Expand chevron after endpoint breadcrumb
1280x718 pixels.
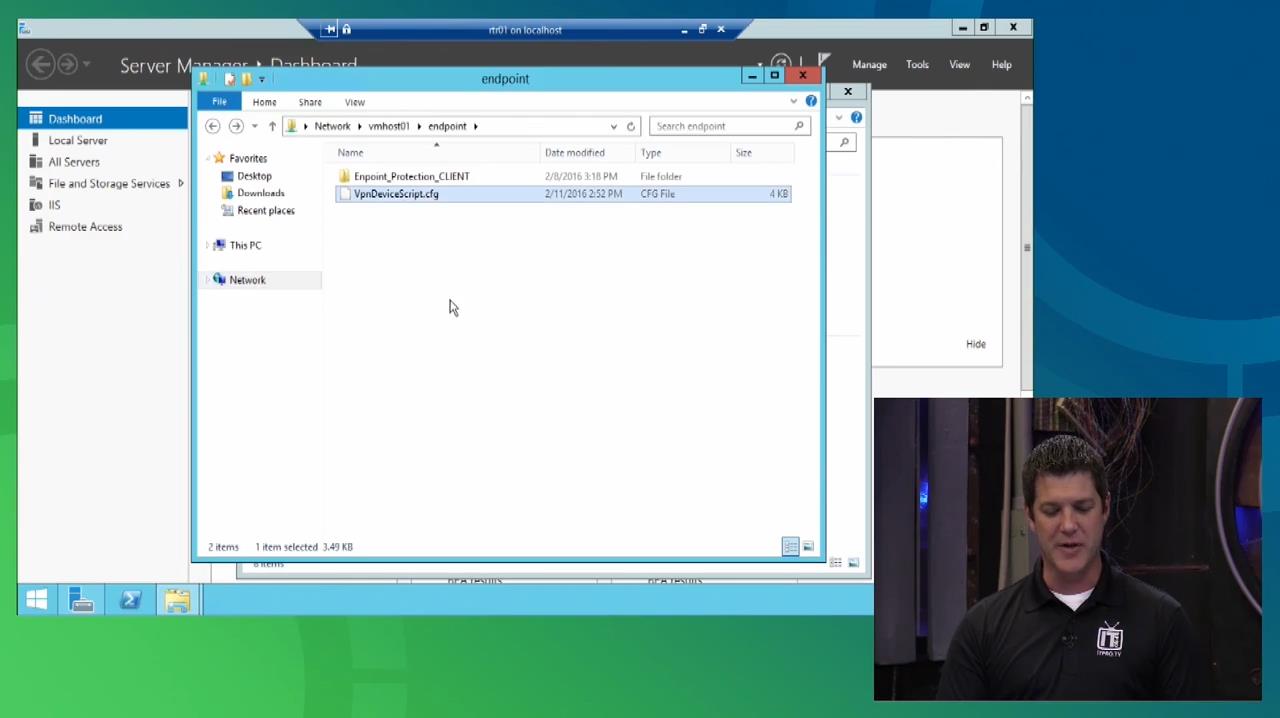tap(475, 126)
